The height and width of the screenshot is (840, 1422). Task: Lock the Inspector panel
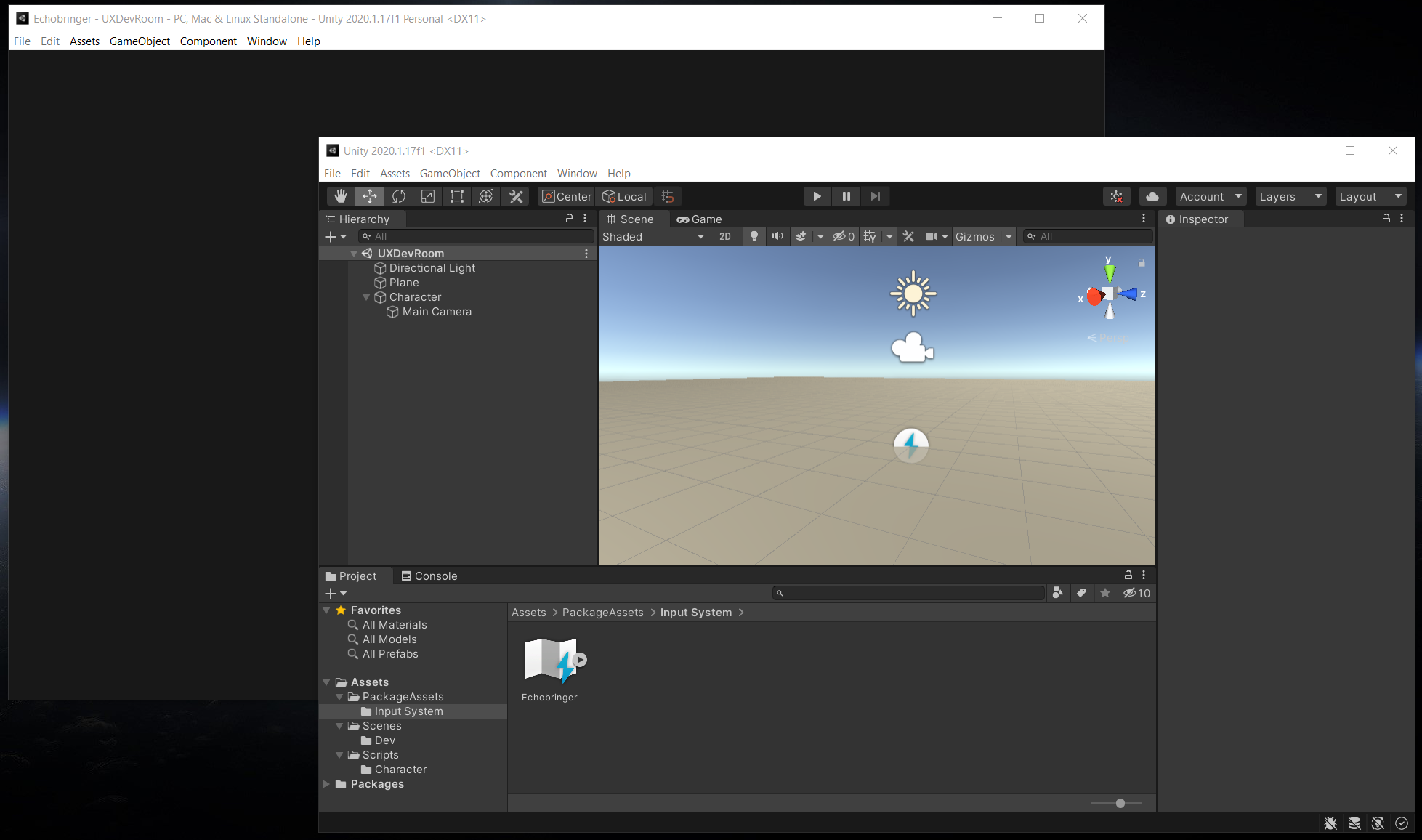(x=1386, y=219)
